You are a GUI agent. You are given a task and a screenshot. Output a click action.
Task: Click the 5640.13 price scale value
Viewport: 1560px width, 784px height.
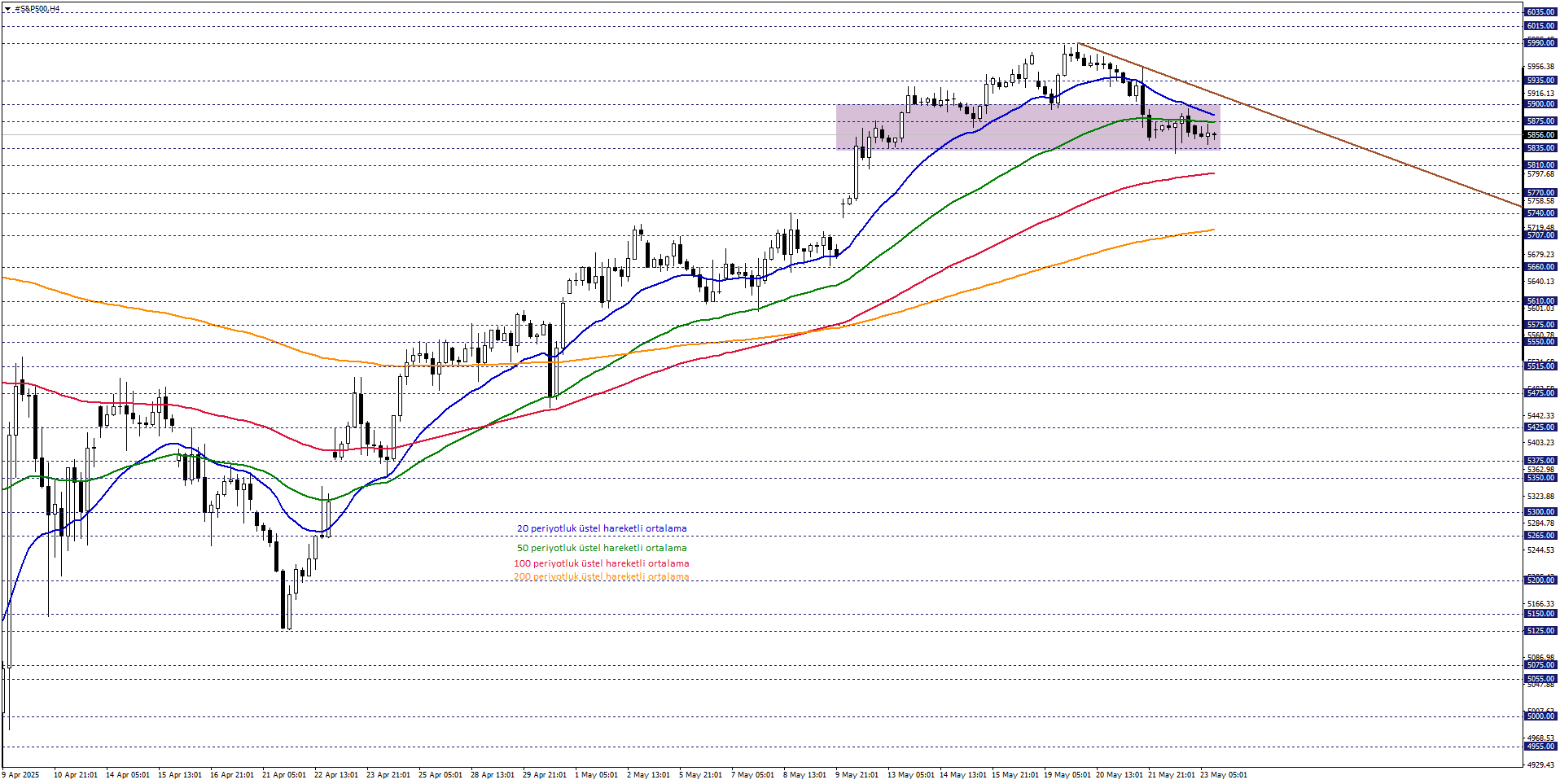click(1540, 282)
